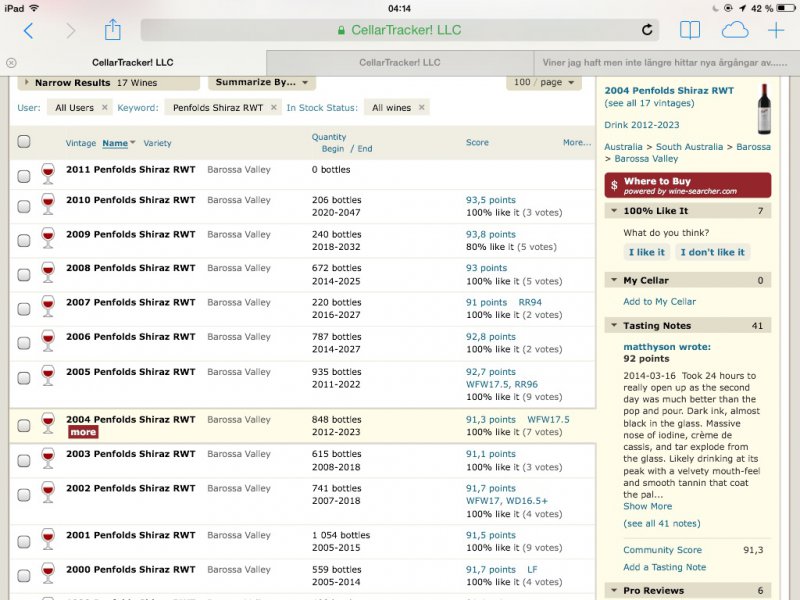Viewport: 800px width, 600px height.
Task: Click wine glass icon for 2009 vintage
Action: tap(48, 238)
